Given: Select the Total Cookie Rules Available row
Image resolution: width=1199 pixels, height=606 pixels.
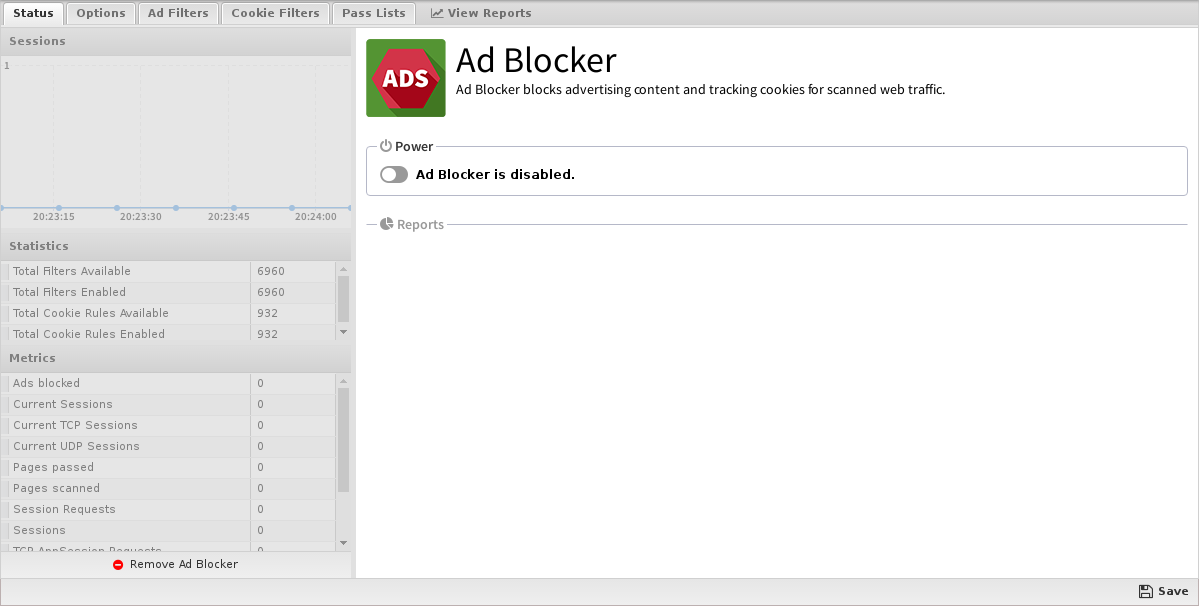Looking at the screenshot, I should (168, 313).
